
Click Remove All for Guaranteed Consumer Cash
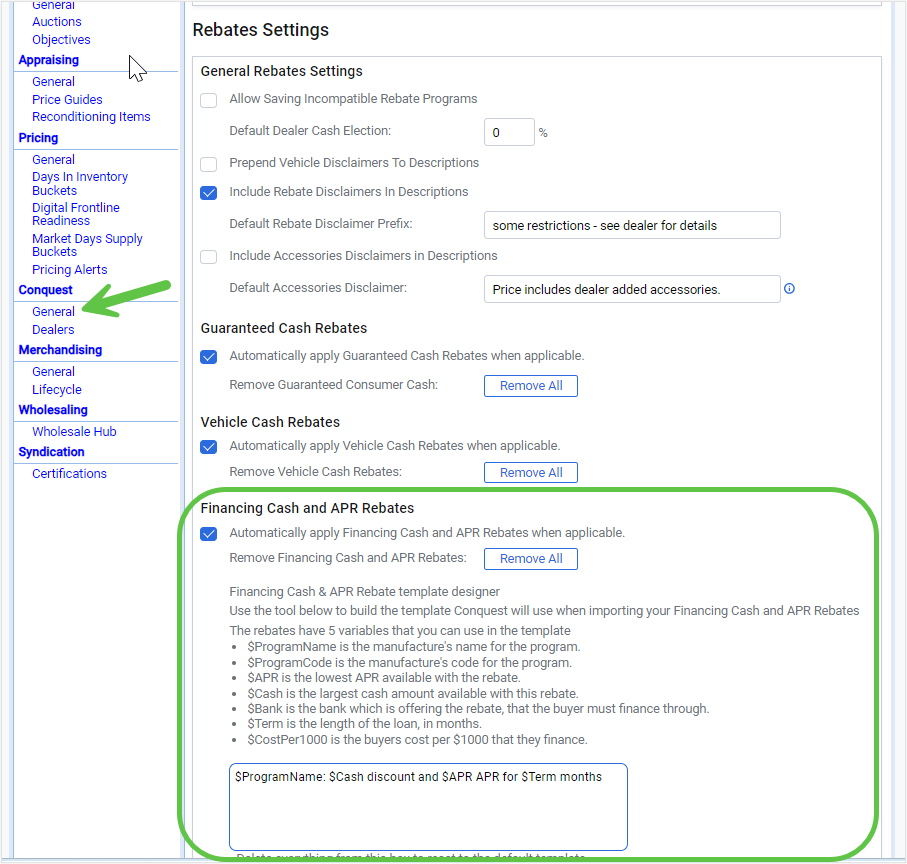[x=530, y=386]
